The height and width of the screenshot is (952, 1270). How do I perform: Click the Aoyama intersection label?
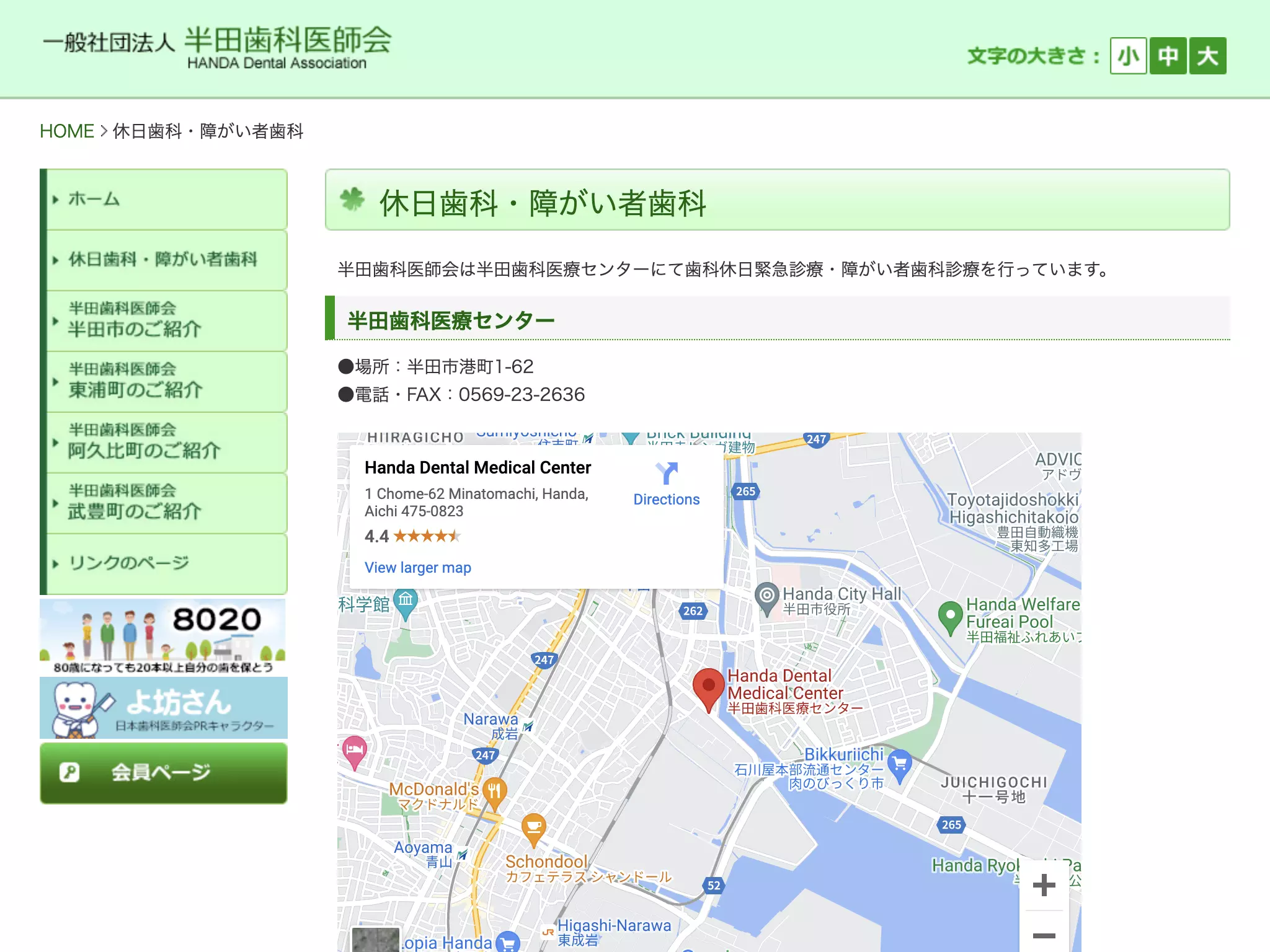424,854
